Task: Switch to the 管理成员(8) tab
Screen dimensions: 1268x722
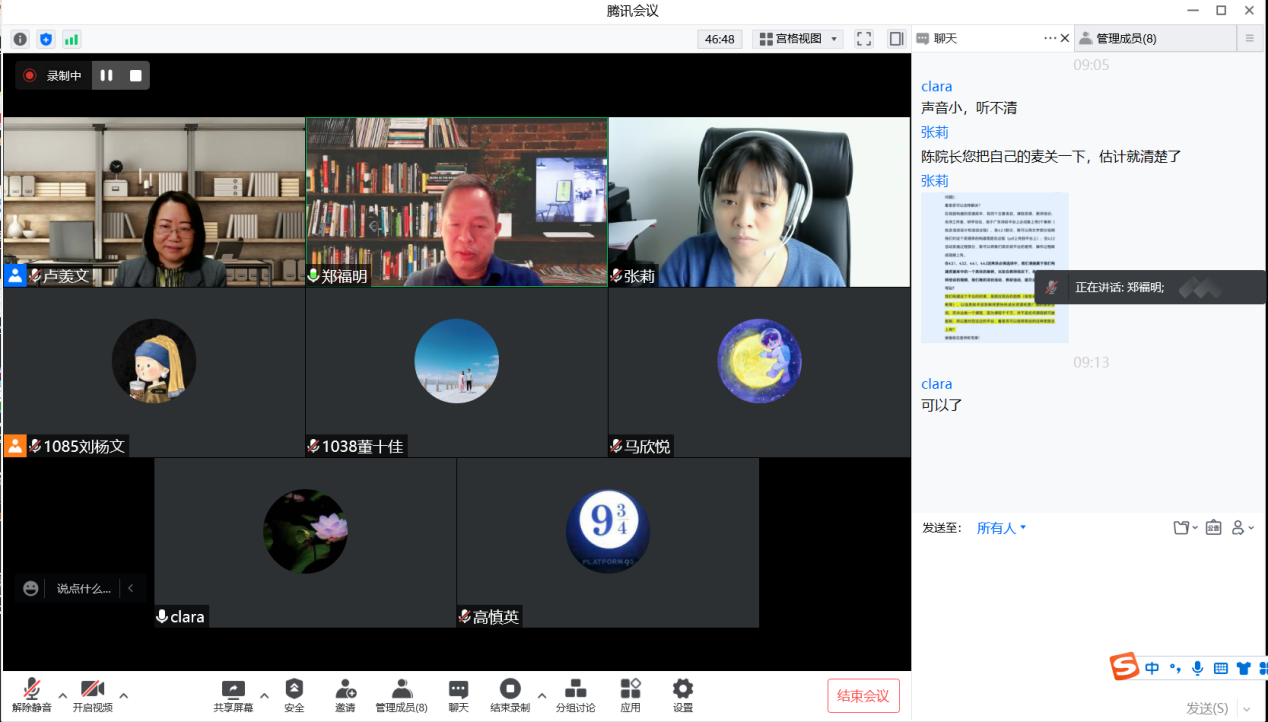Action: tap(1125, 39)
